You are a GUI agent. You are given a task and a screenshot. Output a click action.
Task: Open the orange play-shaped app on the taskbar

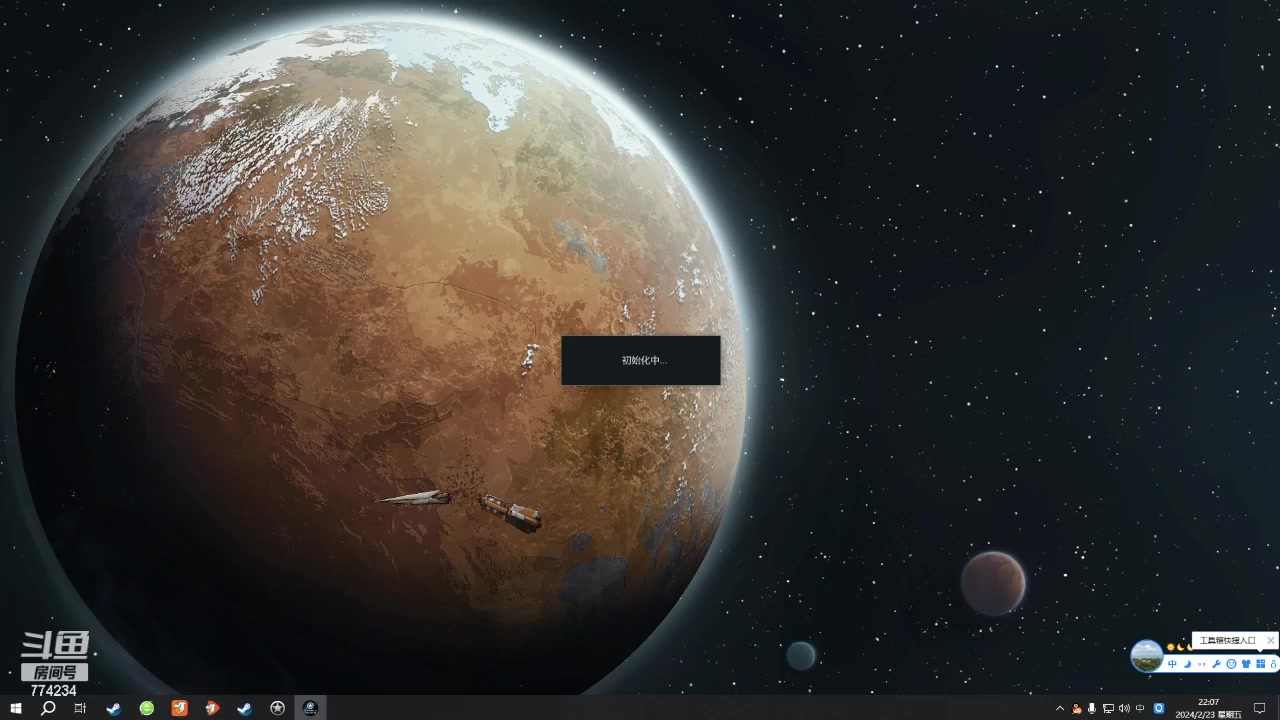coord(212,708)
